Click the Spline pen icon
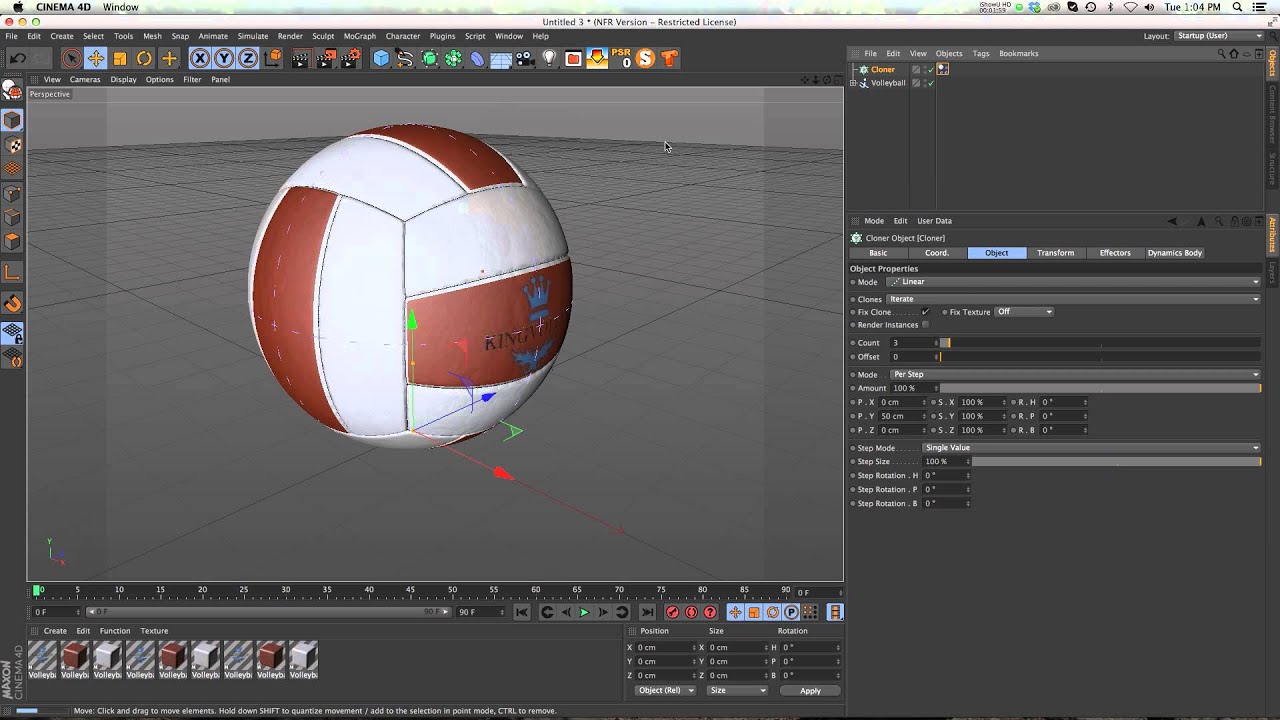 pos(405,59)
